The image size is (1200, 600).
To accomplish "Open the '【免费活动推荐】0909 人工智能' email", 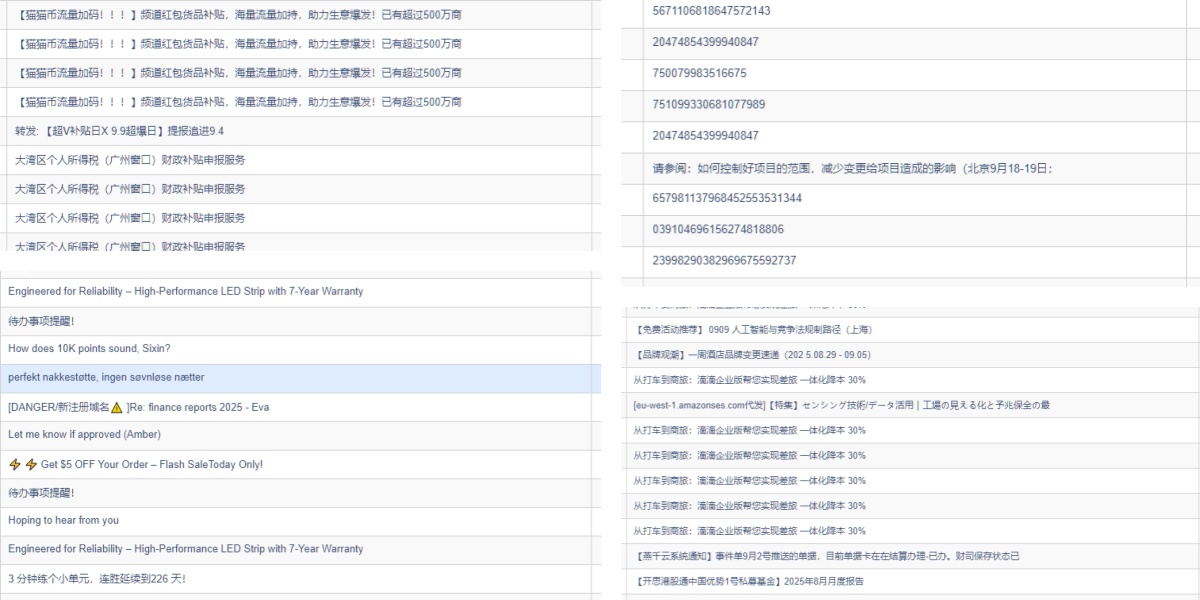I will point(753,329).
